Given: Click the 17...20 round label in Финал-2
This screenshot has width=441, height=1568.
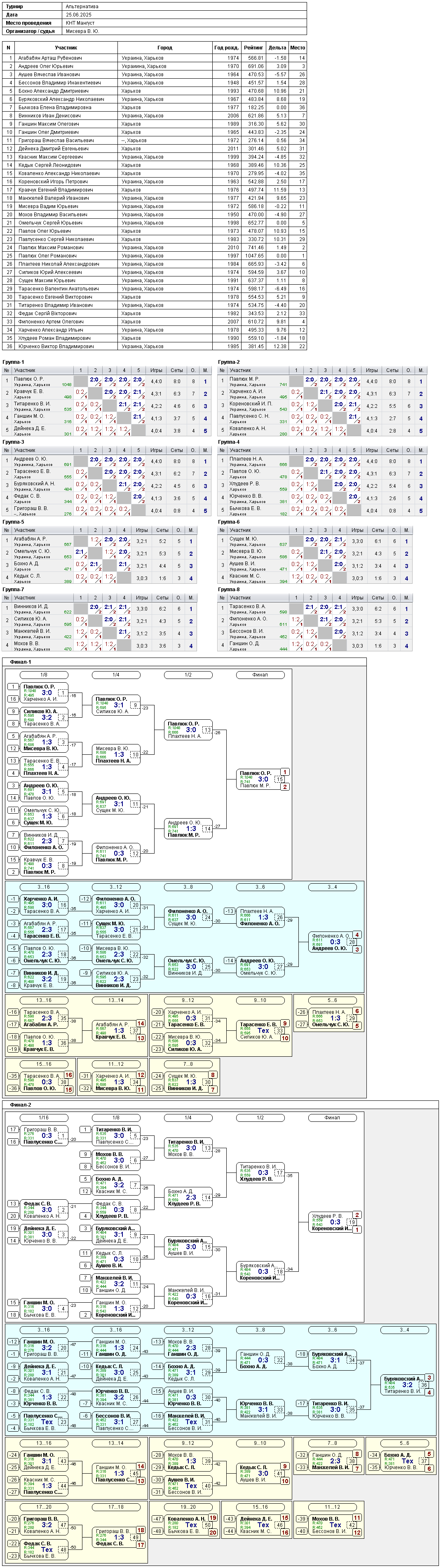Looking at the screenshot, I should tap(44, 1507).
